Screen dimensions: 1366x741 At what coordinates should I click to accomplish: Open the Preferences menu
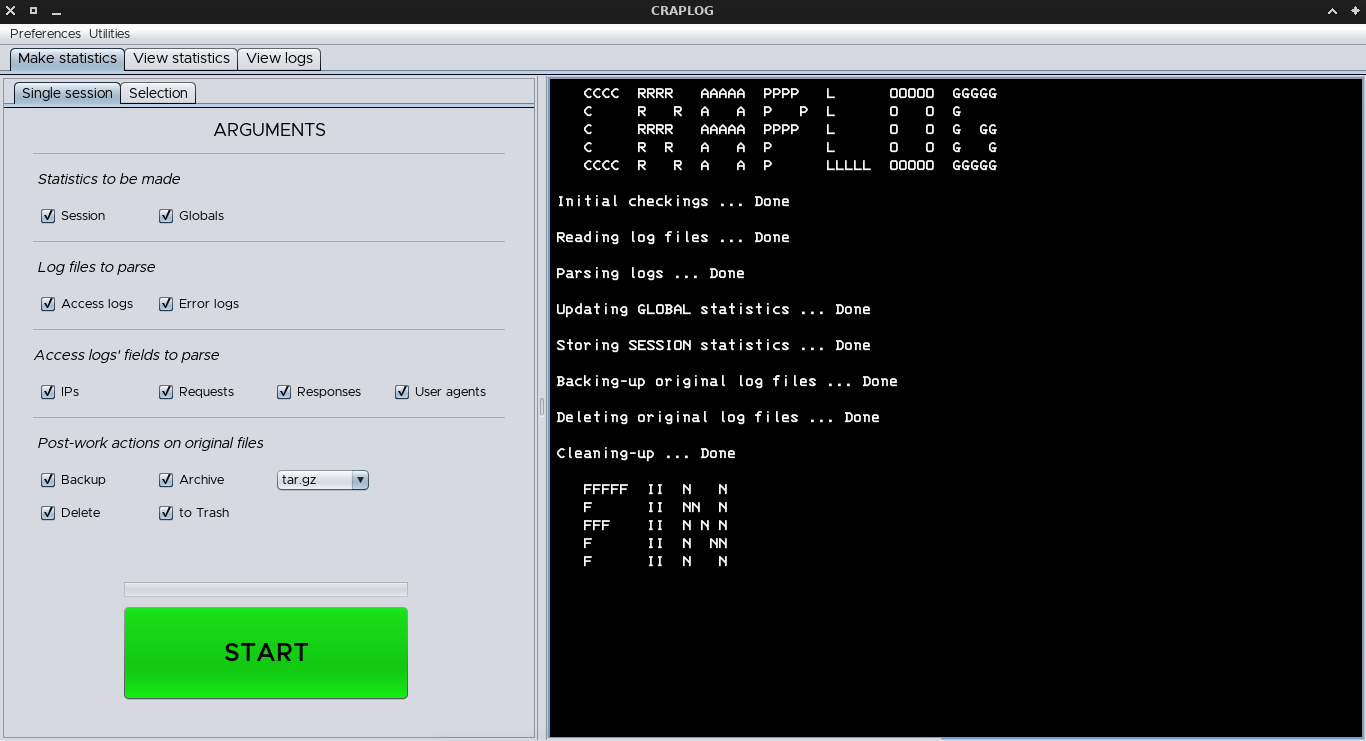click(45, 34)
